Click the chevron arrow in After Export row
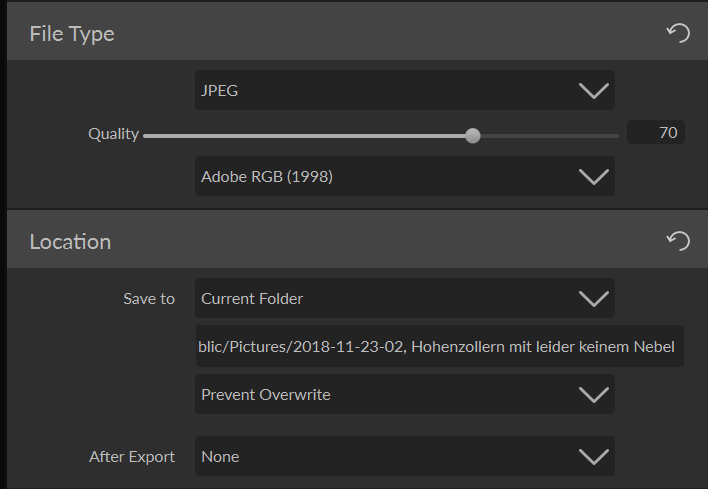The image size is (708, 489). (x=594, y=457)
